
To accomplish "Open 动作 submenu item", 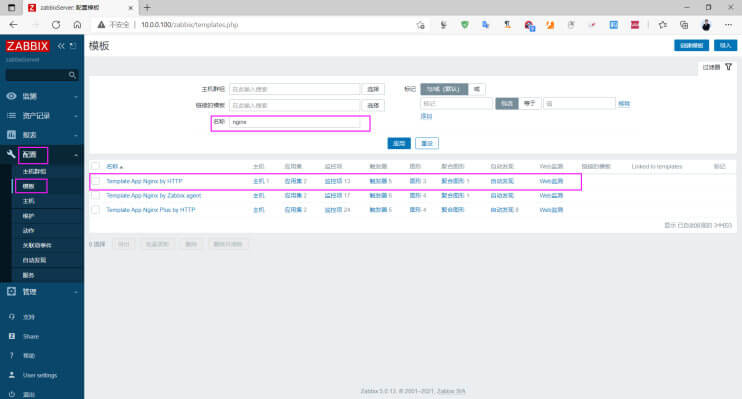I will (x=28, y=231).
